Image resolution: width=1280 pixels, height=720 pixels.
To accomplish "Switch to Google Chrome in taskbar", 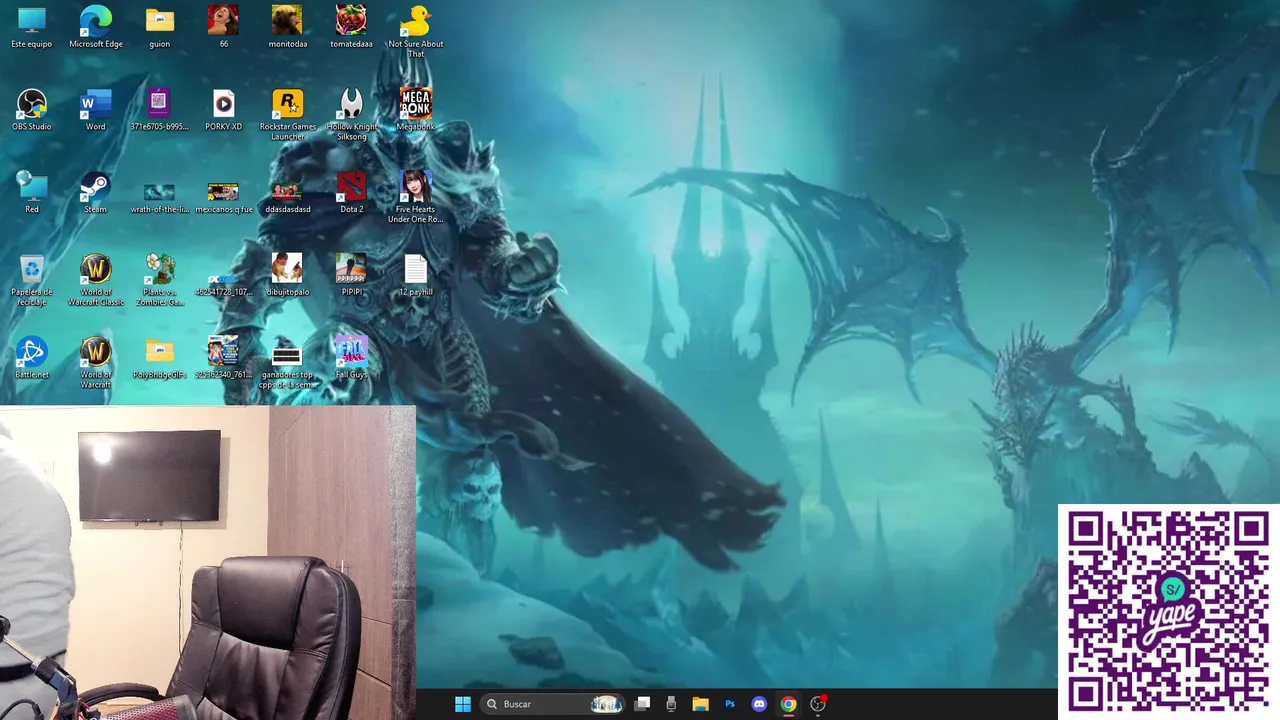I will (788, 704).
